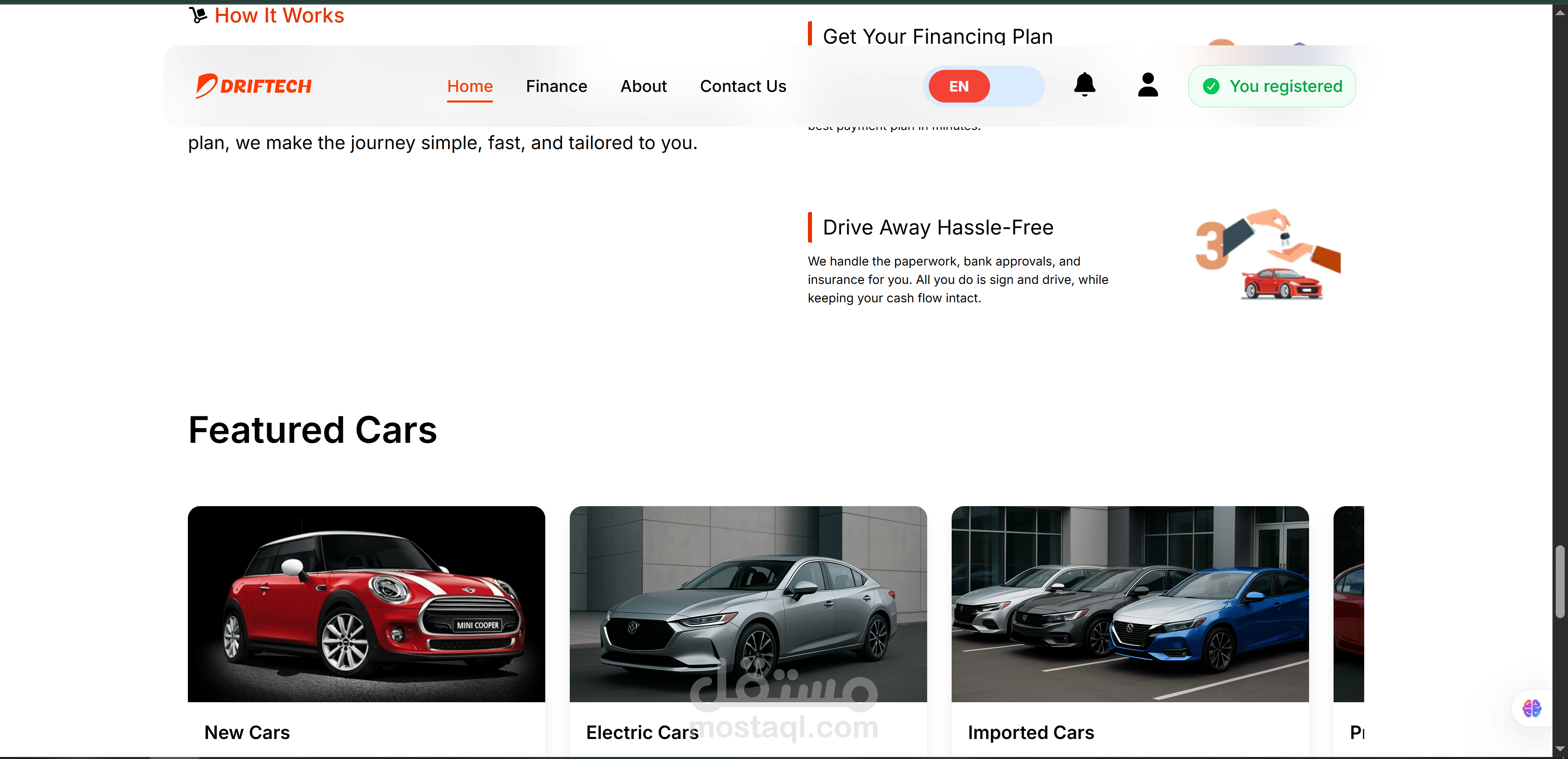Dismiss the You registered notification

1285,87
